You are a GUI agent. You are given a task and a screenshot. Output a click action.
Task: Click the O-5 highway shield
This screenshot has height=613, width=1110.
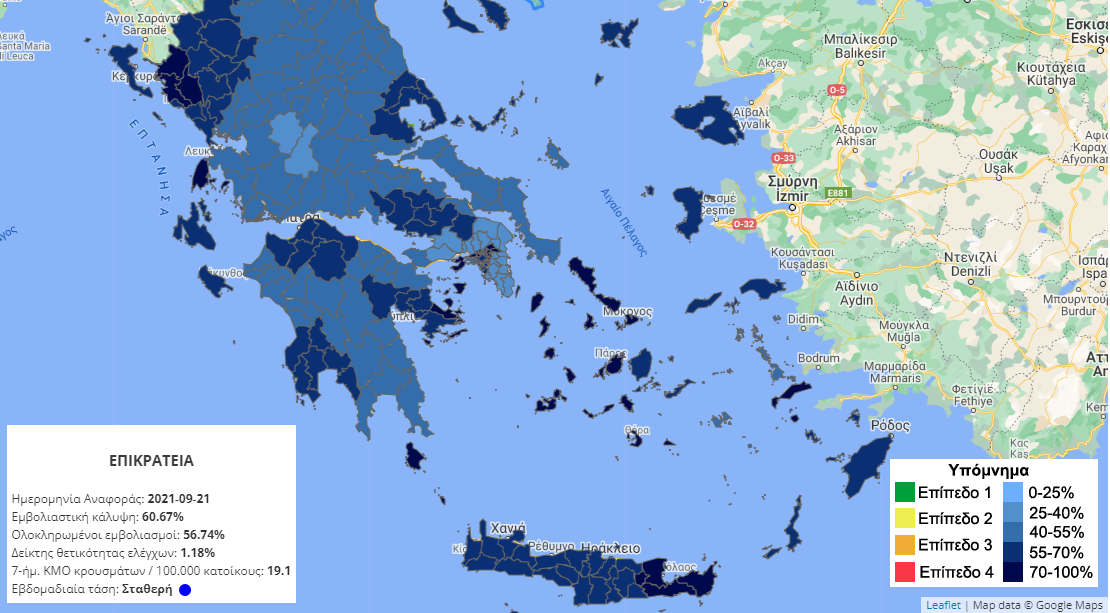[837, 91]
